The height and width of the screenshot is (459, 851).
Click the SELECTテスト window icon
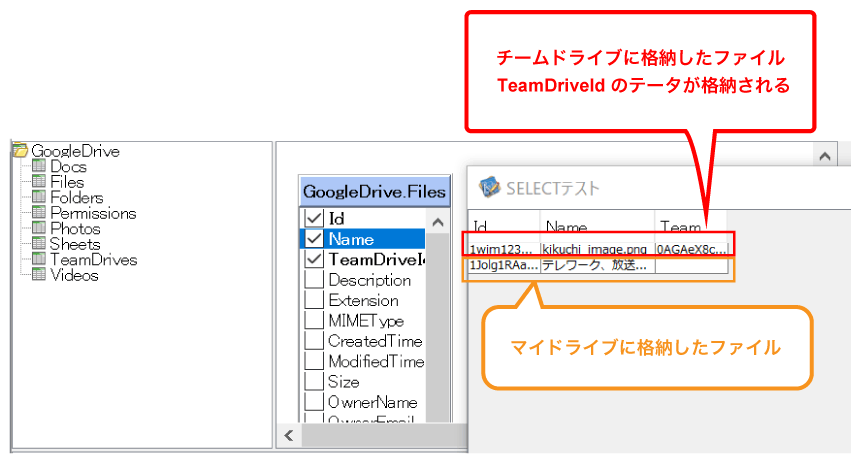click(489, 187)
